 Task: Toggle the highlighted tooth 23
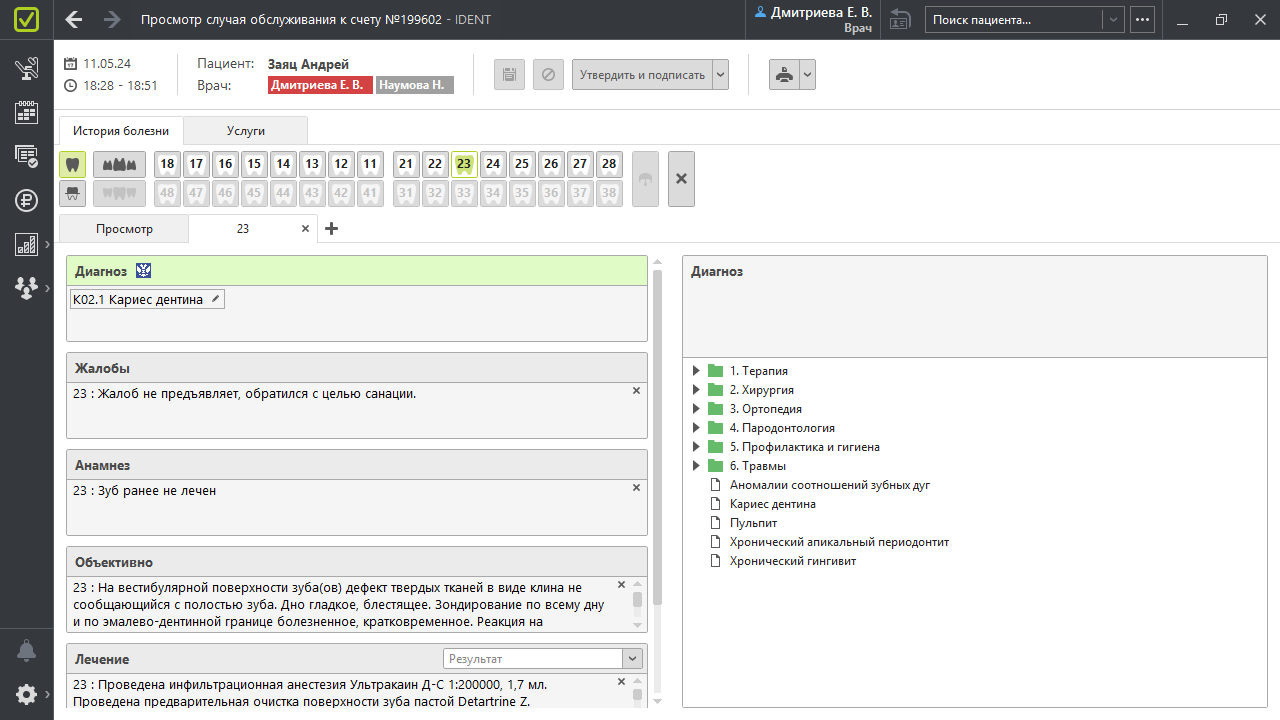464,164
